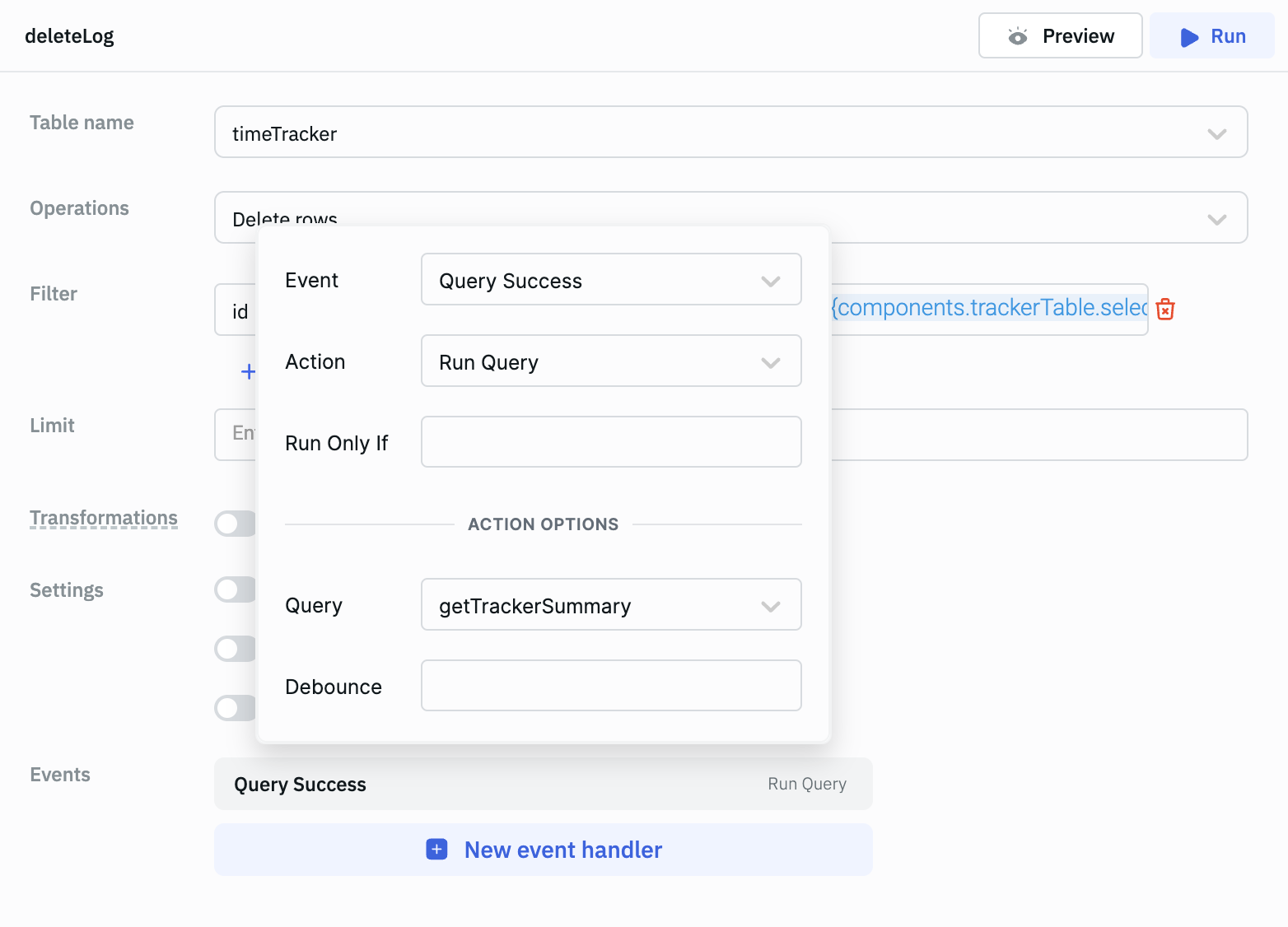The width and height of the screenshot is (1288, 927).
Task: Click the filter value components.trackerTable field
Action: (x=988, y=309)
